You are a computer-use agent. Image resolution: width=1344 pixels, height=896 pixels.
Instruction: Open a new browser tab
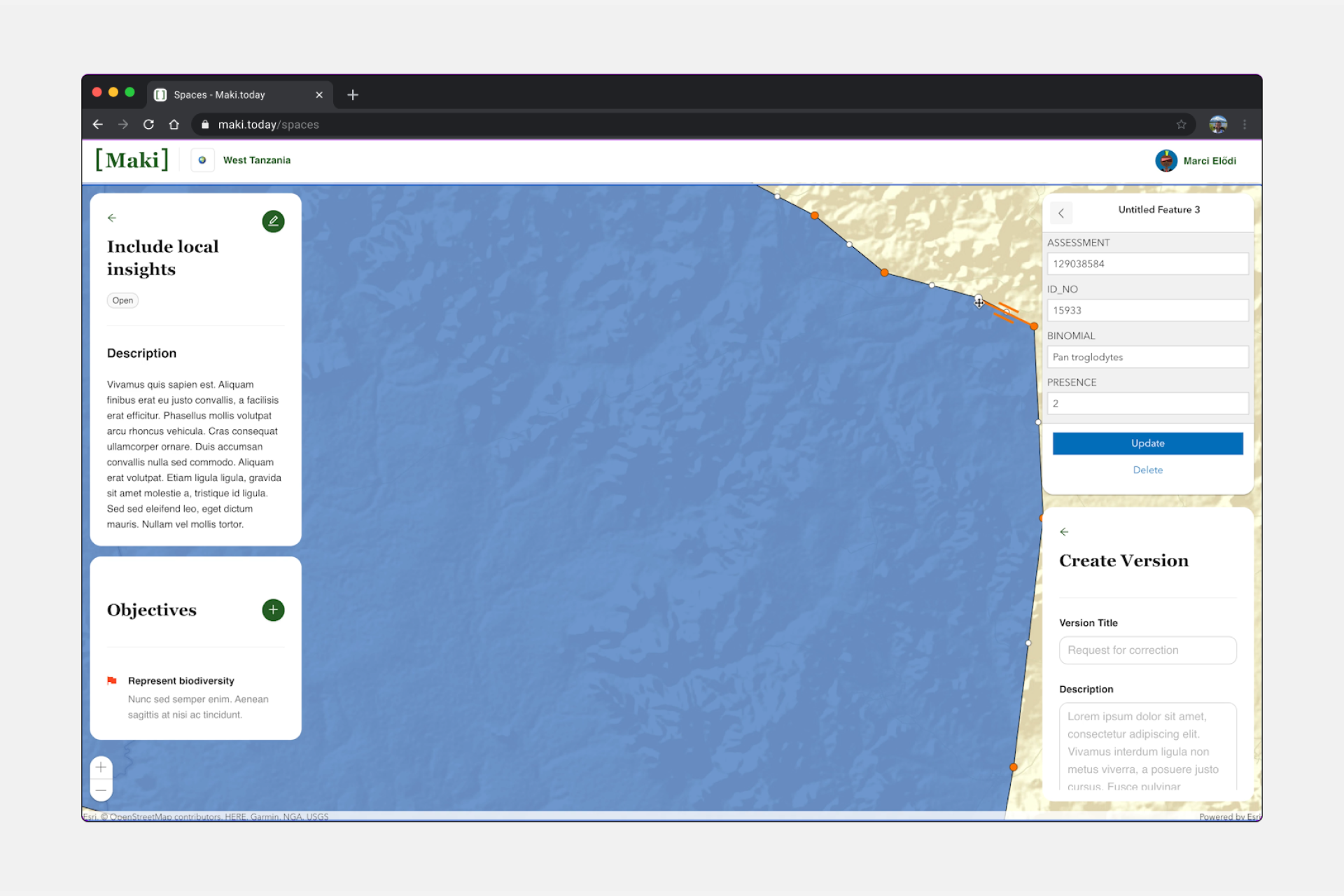(x=353, y=94)
